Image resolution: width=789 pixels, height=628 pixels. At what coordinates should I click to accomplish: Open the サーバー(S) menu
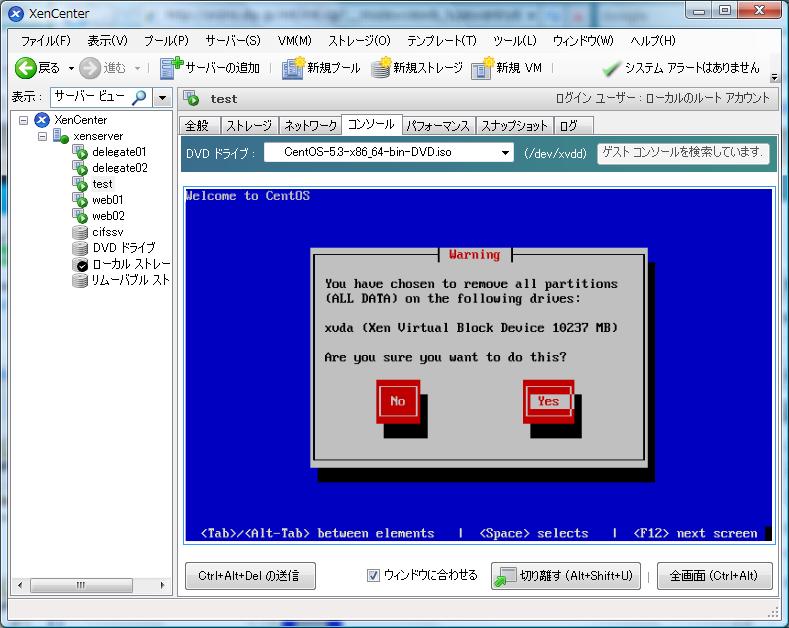pos(233,41)
